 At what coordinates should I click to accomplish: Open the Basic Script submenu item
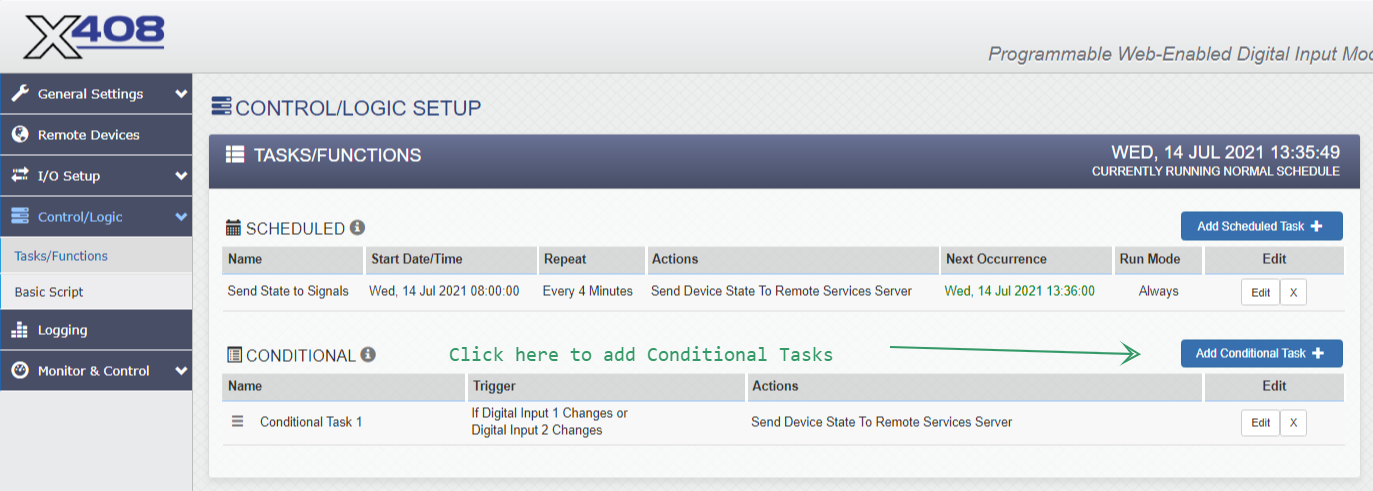(x=49, y=292)
